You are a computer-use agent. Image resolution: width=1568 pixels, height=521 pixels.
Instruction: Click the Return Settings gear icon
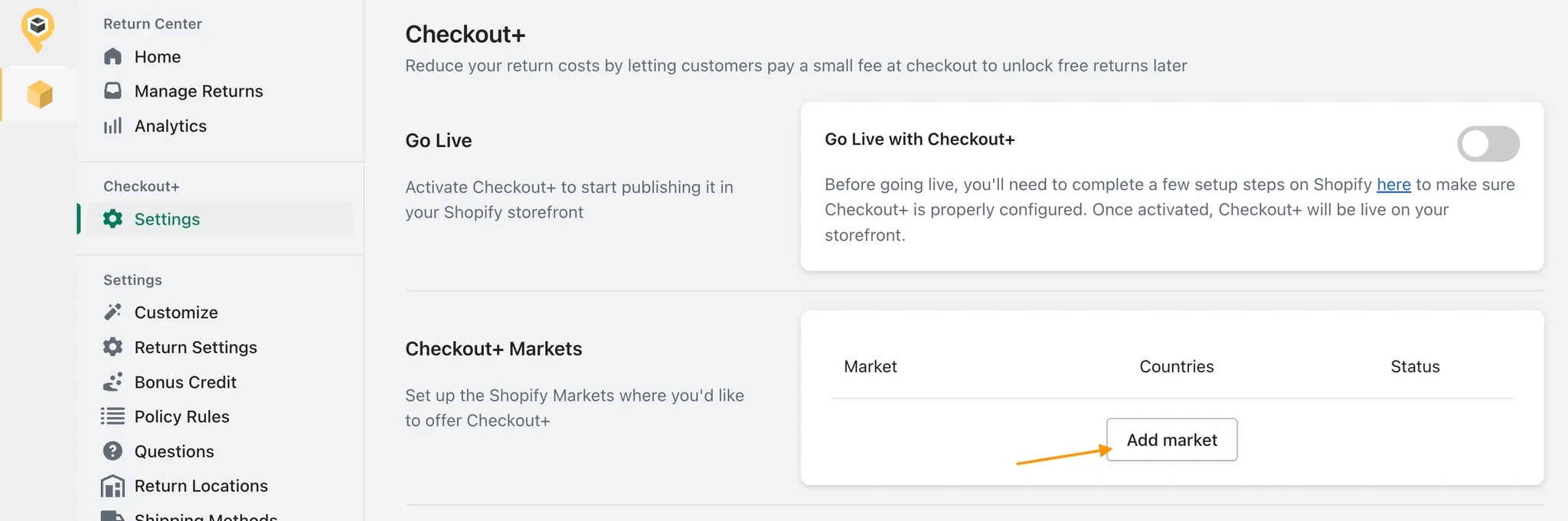coord(113,347)
